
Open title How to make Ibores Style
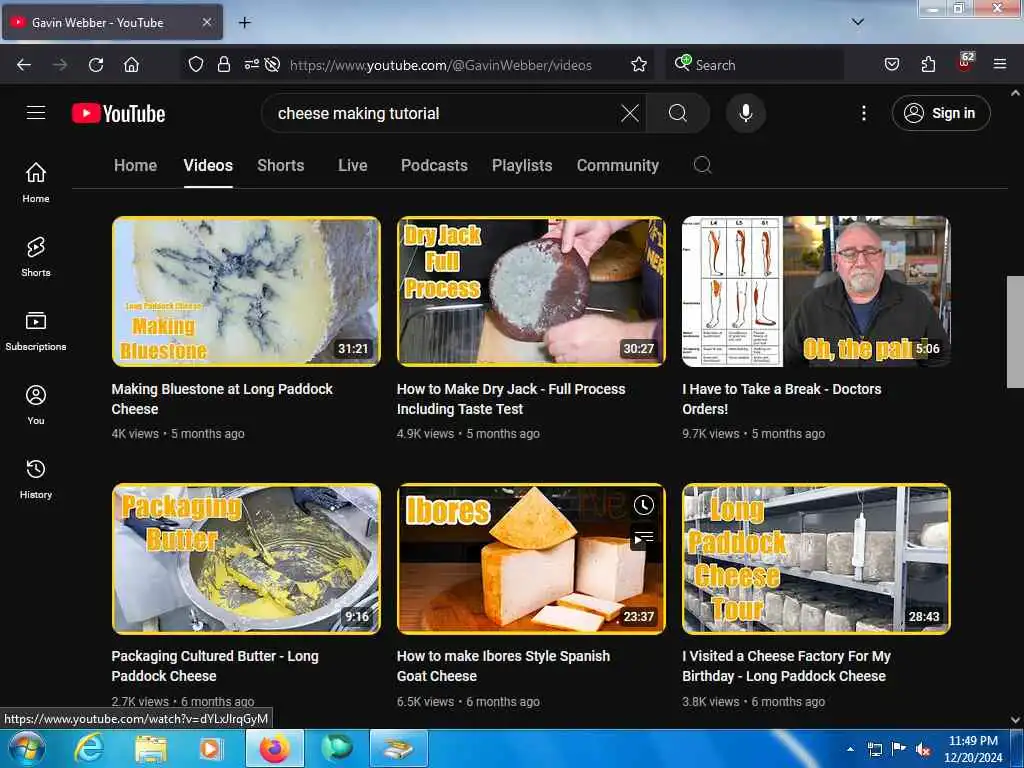[x=503, y=666]
